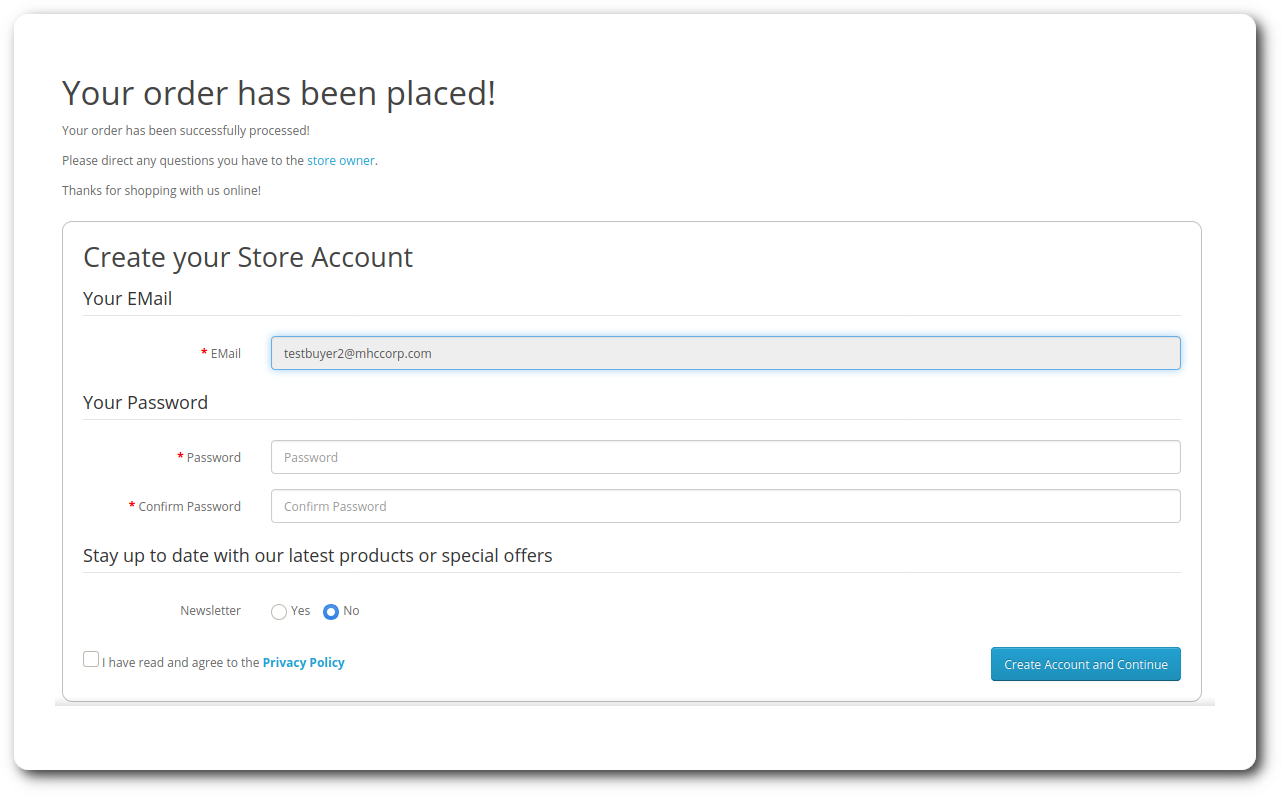Select the No newsletter radio button
The width and height of the screenshot is (1282, 796).
tap(331, 612)
